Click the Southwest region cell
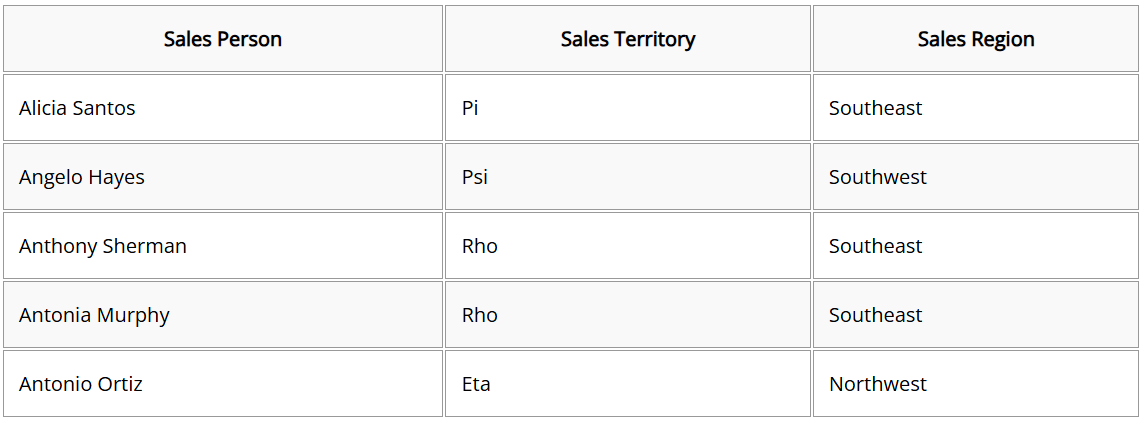Viewport: 1142px width, 422px height. pyautogui.click(x=976, y=176)
